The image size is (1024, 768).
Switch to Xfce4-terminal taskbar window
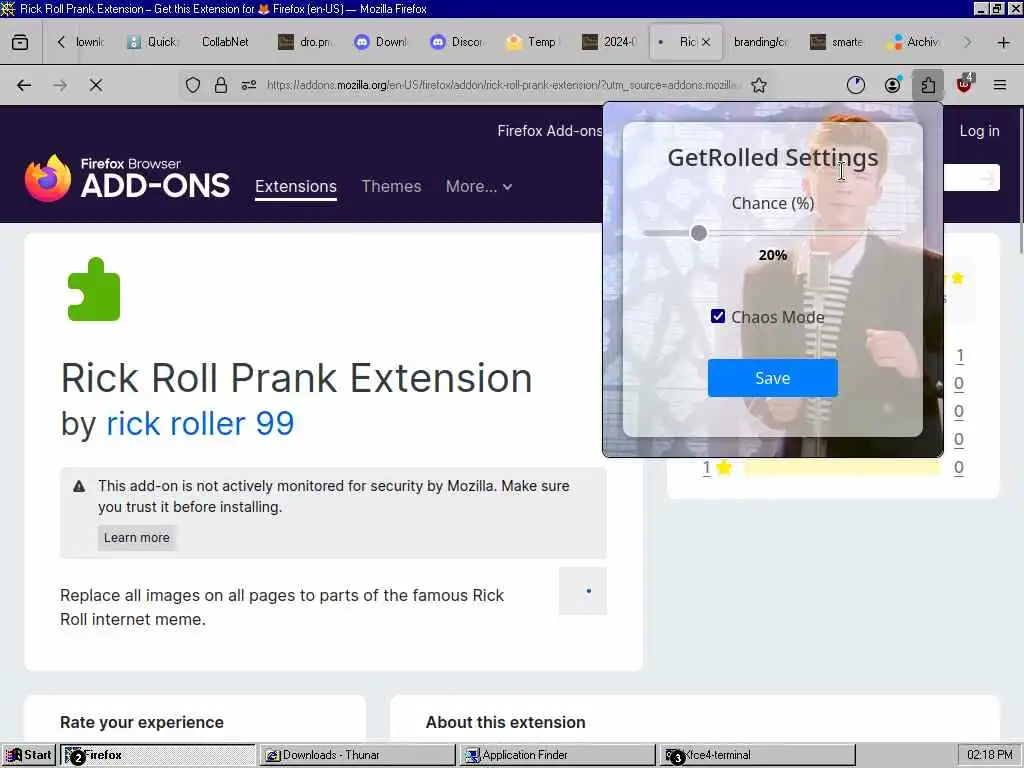(x=757, y=755)
